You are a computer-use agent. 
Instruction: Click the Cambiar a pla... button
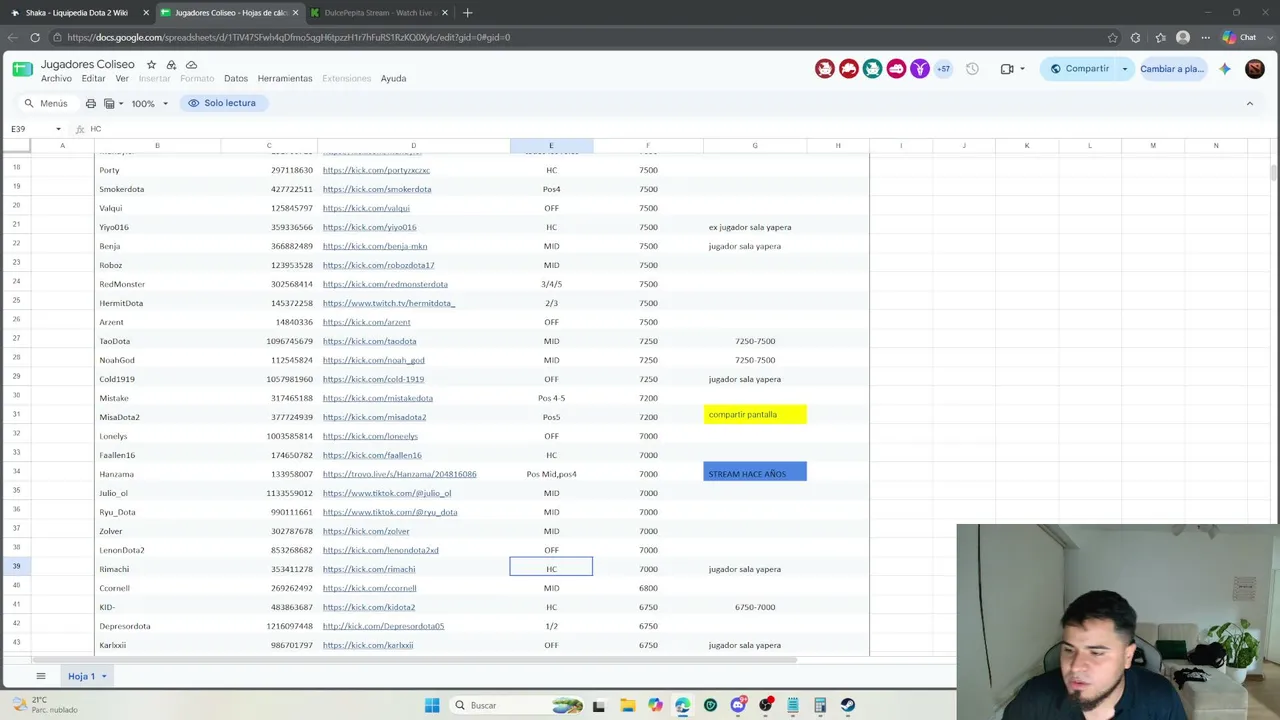[1172, 69]
